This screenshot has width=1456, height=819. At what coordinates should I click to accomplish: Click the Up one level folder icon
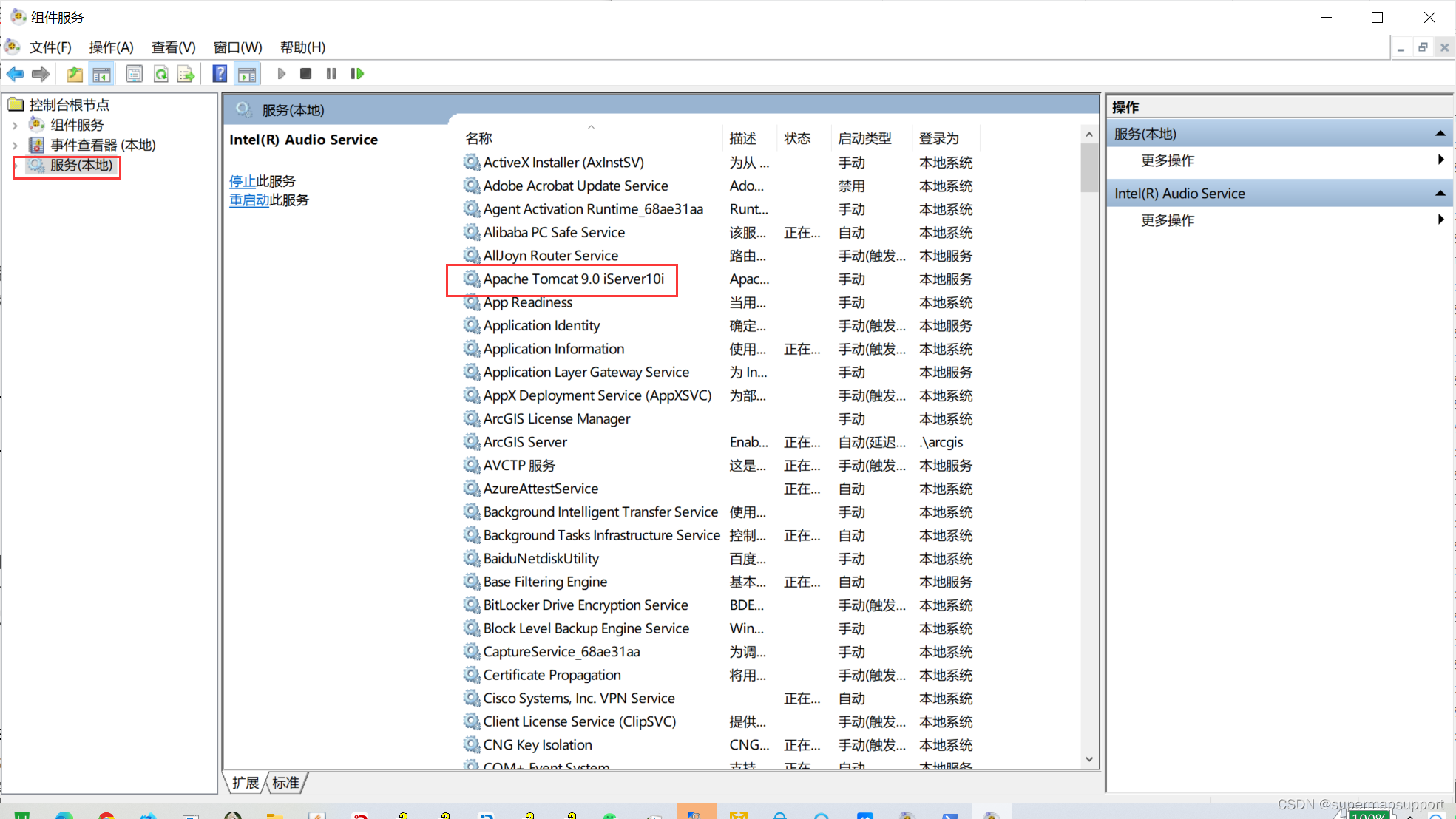click(75, 74)
